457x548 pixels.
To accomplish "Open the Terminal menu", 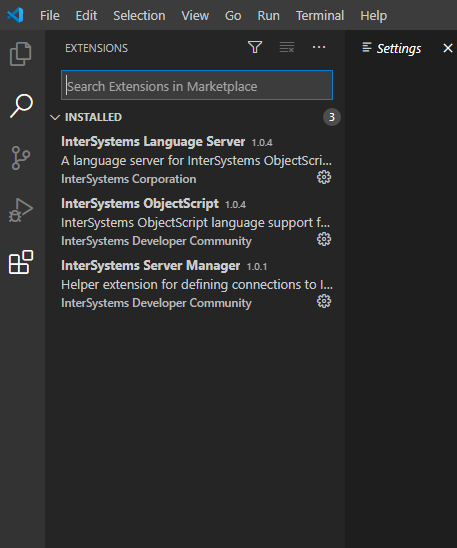I will [x=320, y=16].
